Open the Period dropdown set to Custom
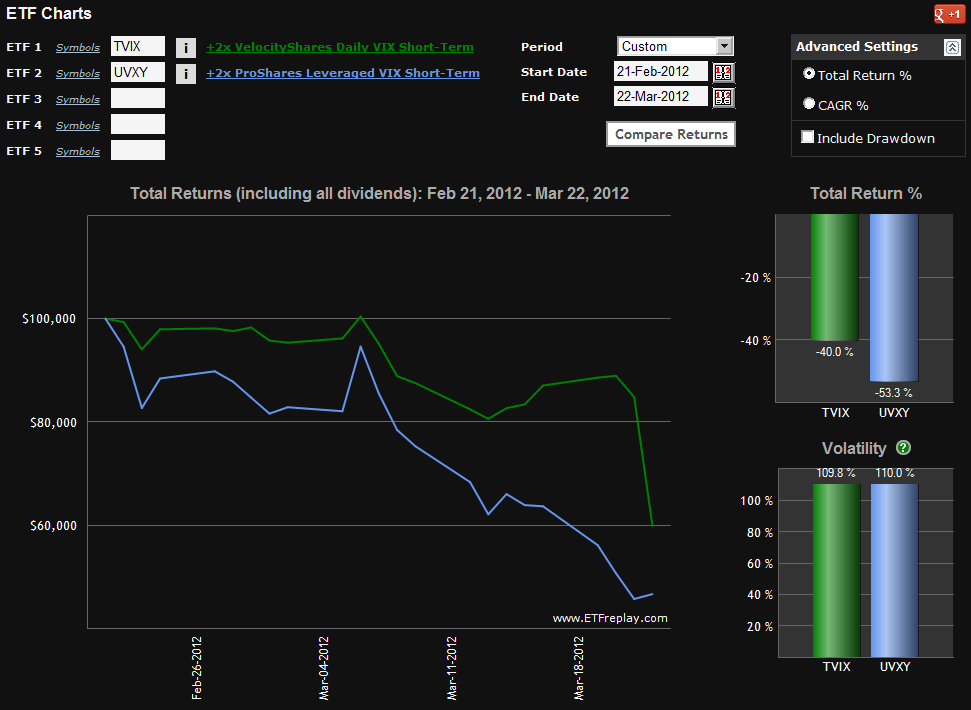The height and width of the screenshot is (710, 971). click(675, 46)
